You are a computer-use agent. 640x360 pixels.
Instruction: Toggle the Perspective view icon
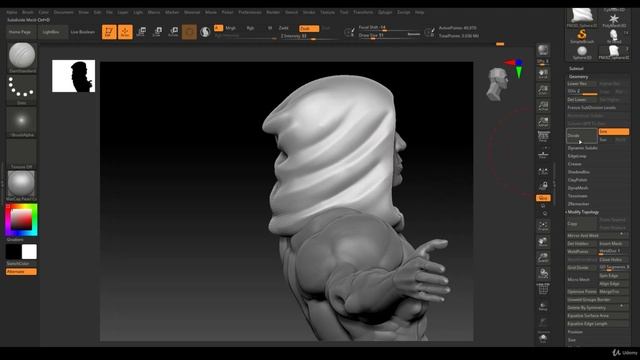tap(543, 137)
